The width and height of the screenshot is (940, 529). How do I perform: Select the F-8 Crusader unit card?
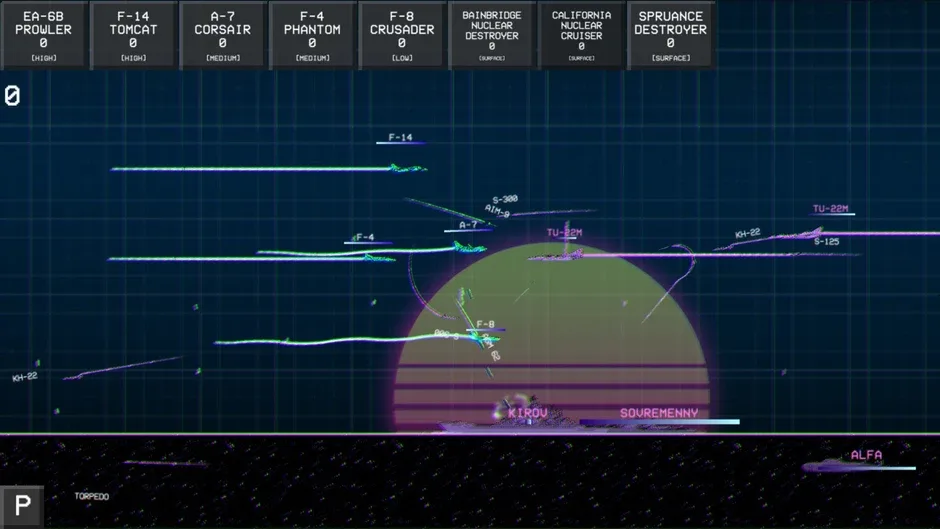click(x=402, y=35)
